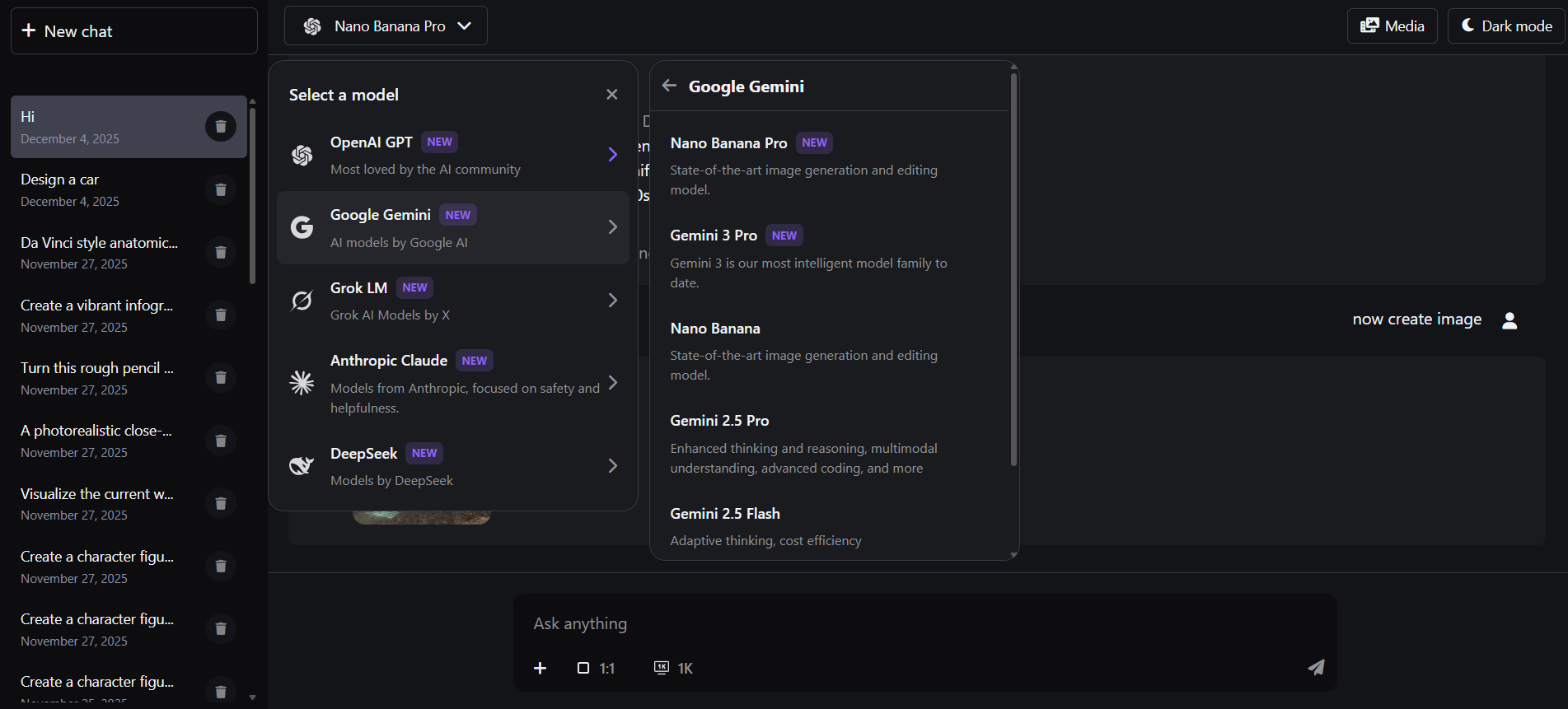Open the "Da Vinci style anatomic..." chat
This screenshot has height=709, width=1568.
tap(129, 252)
